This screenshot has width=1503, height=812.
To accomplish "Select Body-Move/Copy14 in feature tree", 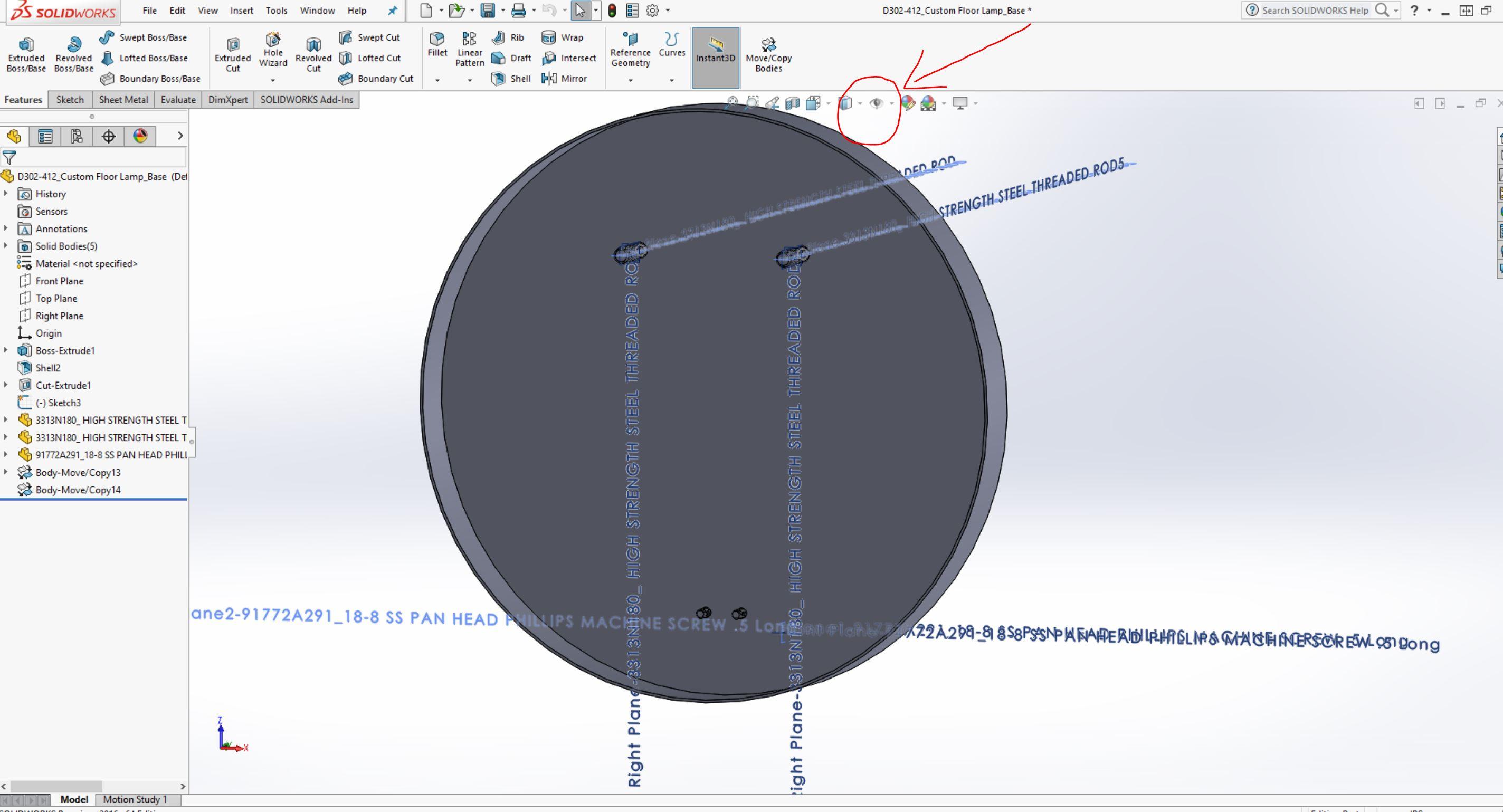I will click(78, 490).
